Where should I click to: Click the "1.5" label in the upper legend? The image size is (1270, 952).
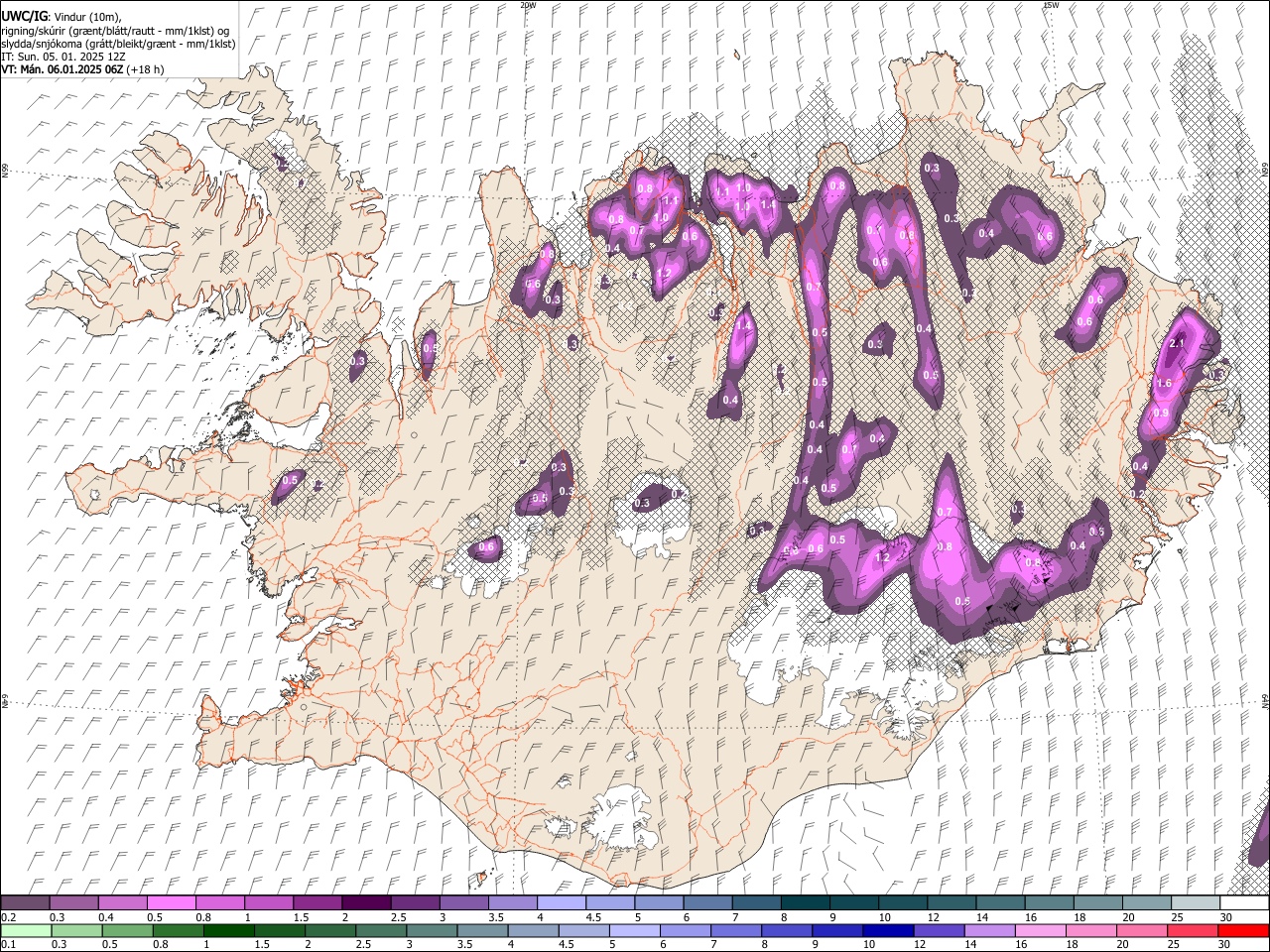(x=300, y=917)
